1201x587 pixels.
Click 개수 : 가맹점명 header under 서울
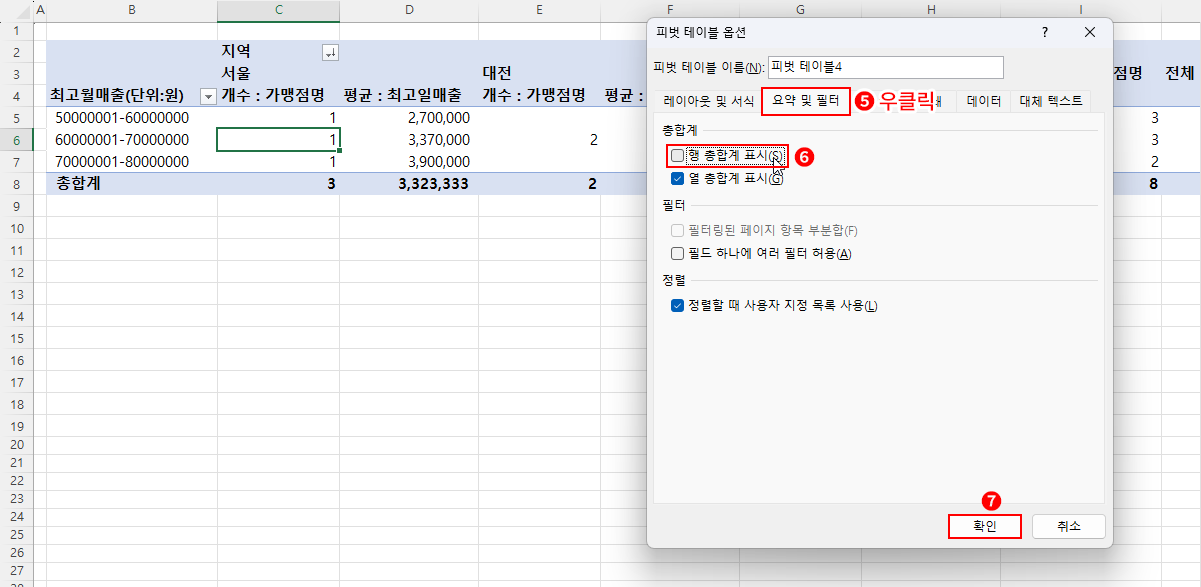279,95
